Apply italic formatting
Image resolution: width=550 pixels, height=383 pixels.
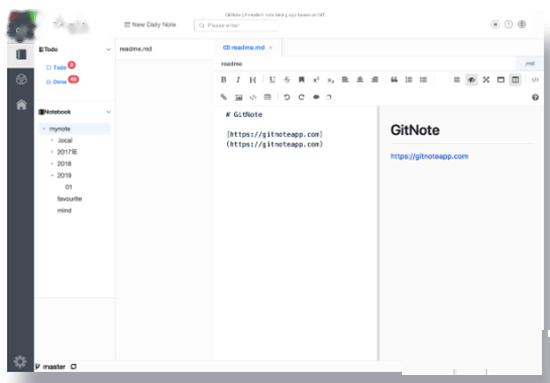point(238,80)
